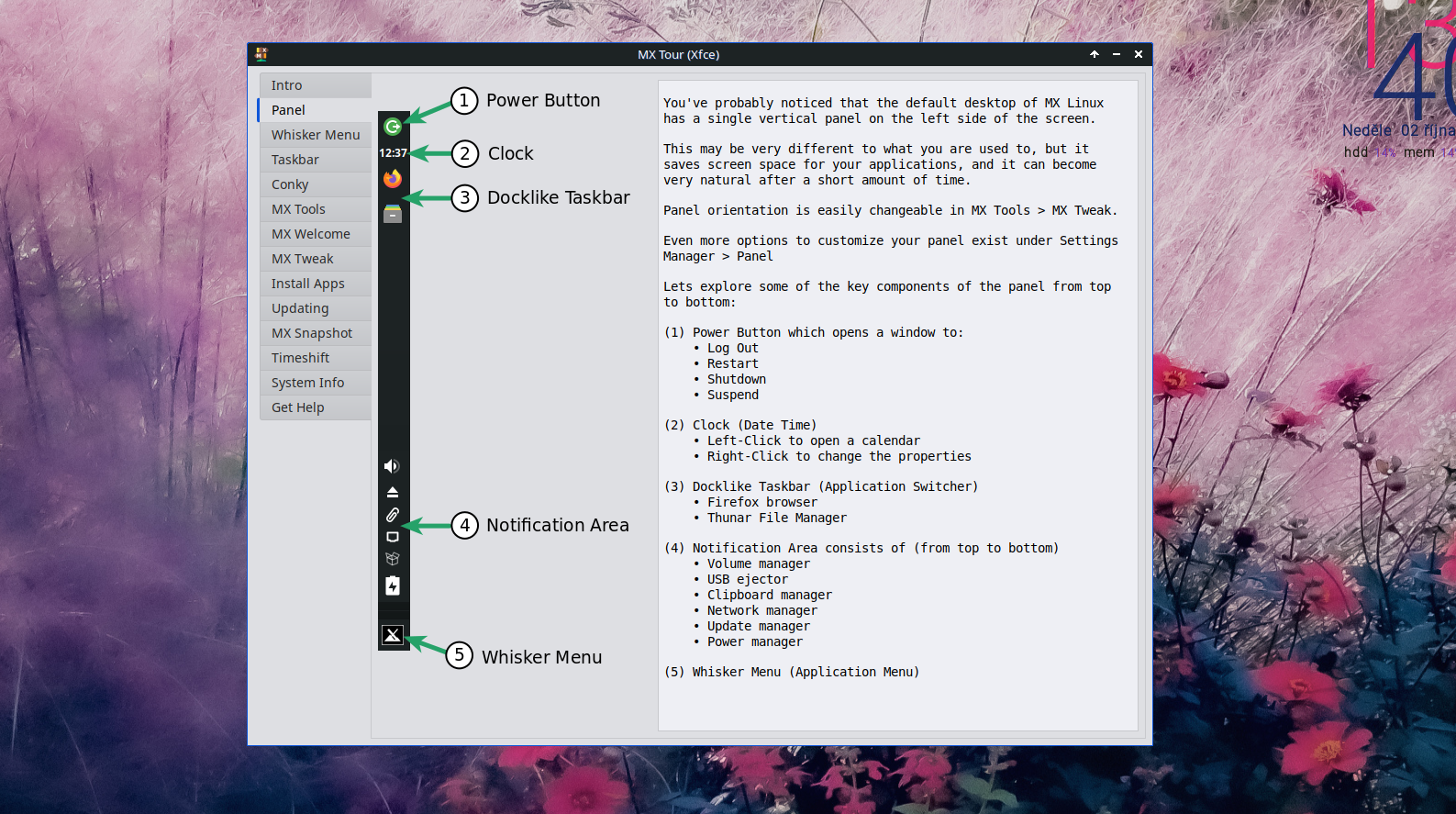Switch to the MX Tweak tab
Screen dimensions: 1456x814
(x=315, y=259)
